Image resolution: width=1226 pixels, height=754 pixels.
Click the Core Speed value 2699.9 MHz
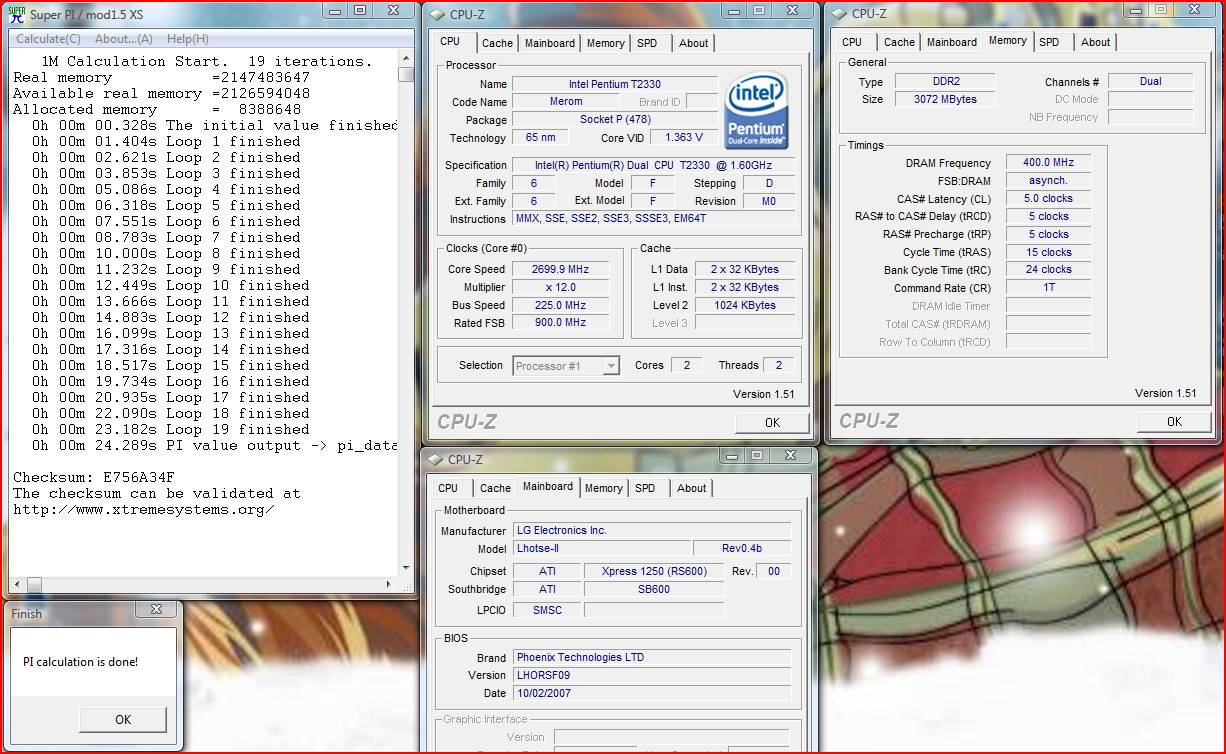click(561, 269)
